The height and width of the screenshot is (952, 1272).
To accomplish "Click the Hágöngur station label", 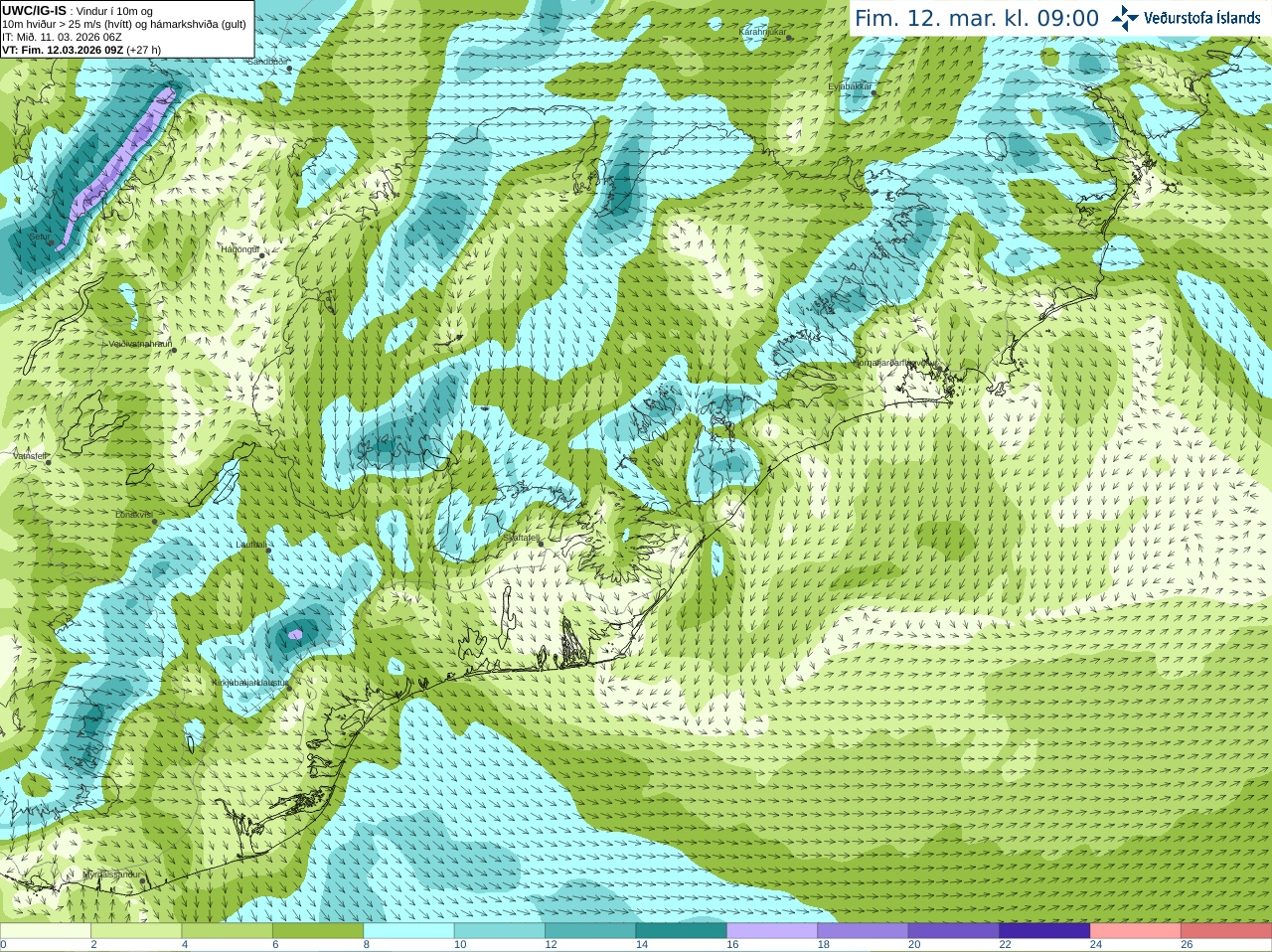I will tap(239, 249).
